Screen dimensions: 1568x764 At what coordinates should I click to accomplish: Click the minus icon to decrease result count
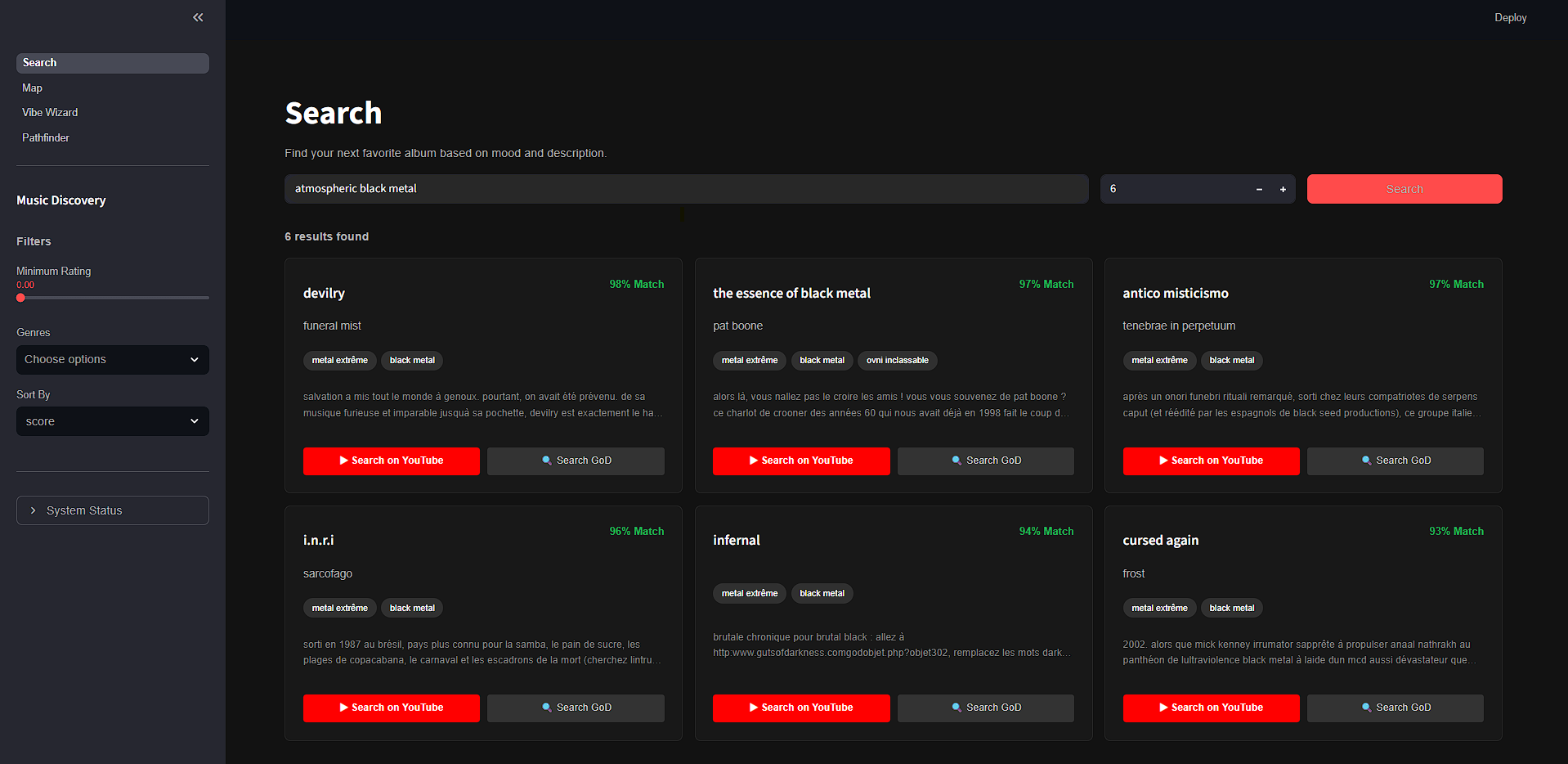point(1259,189)
